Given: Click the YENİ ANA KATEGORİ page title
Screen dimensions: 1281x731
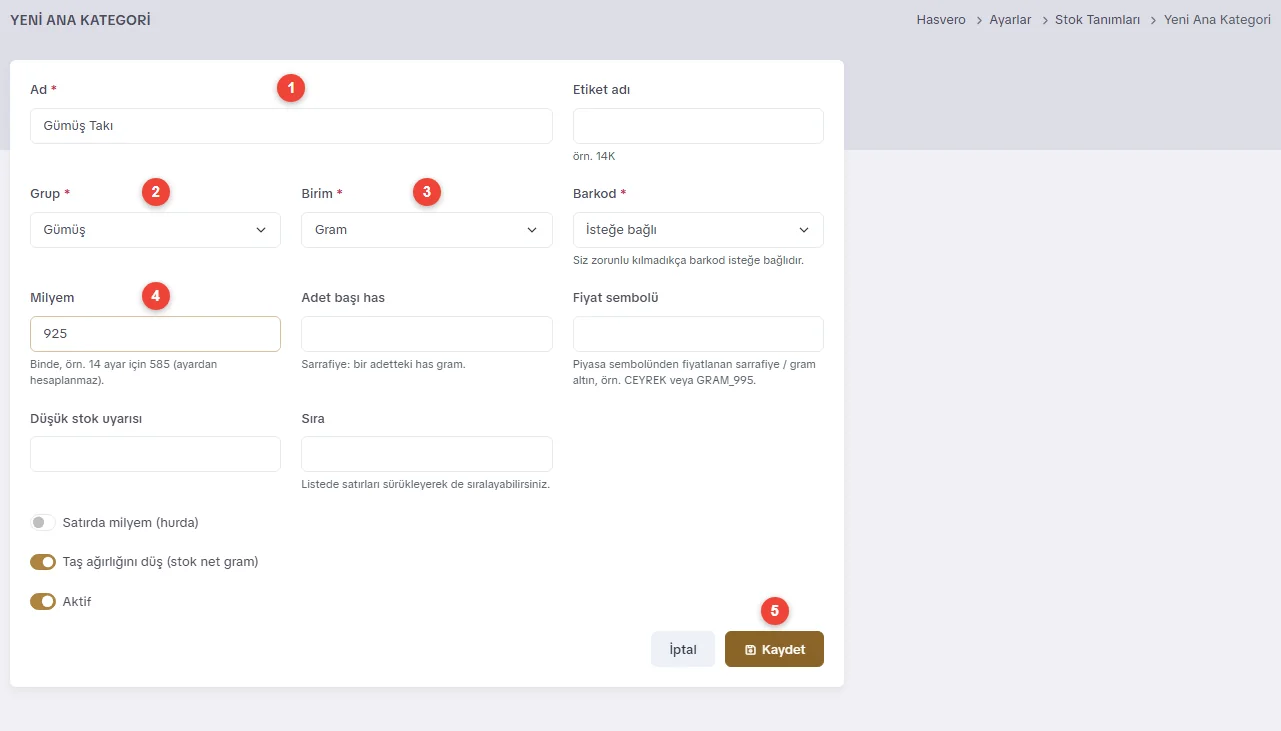Looking at the screenshot, I should 80,20.
